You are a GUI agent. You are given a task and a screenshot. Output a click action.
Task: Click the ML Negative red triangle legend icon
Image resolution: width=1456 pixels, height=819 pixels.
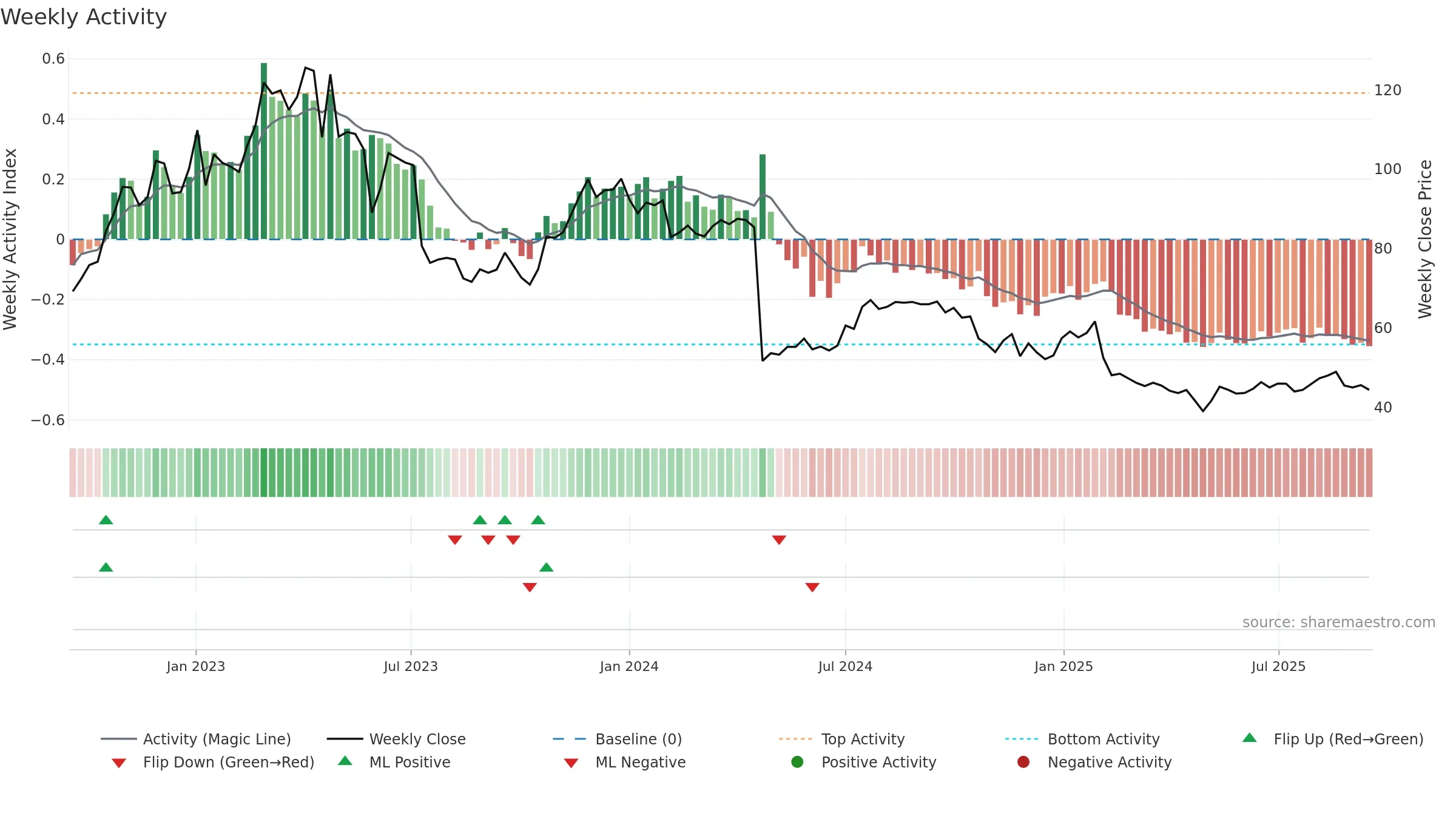pyautogui.click(x=571, y=763)
